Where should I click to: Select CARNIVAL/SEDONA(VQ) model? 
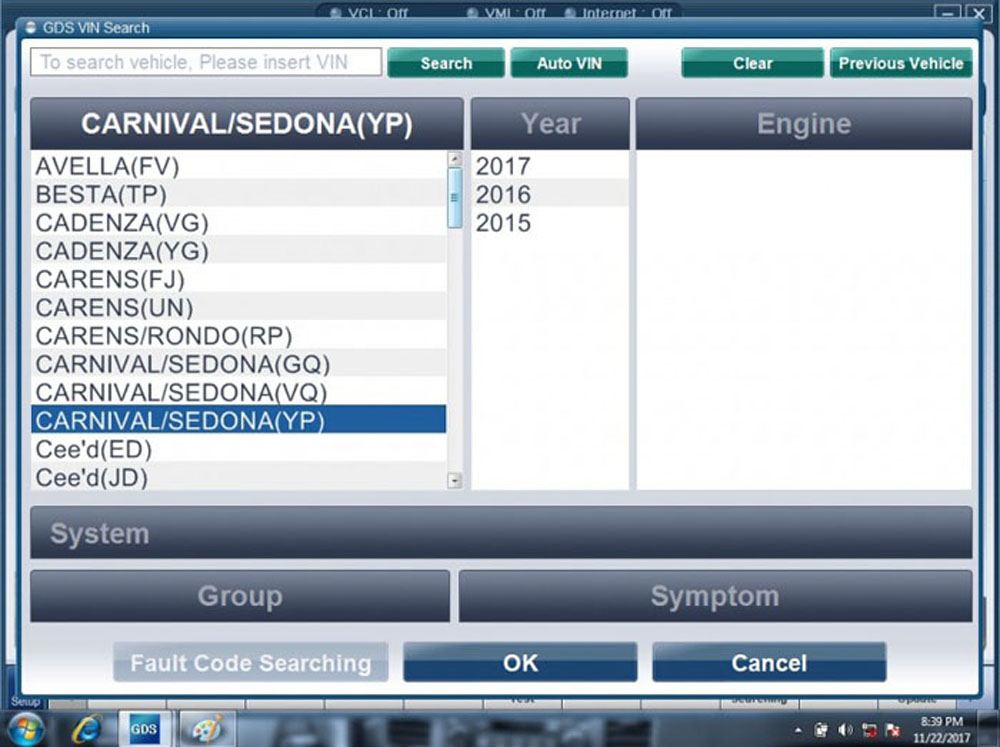click(239, 392)
